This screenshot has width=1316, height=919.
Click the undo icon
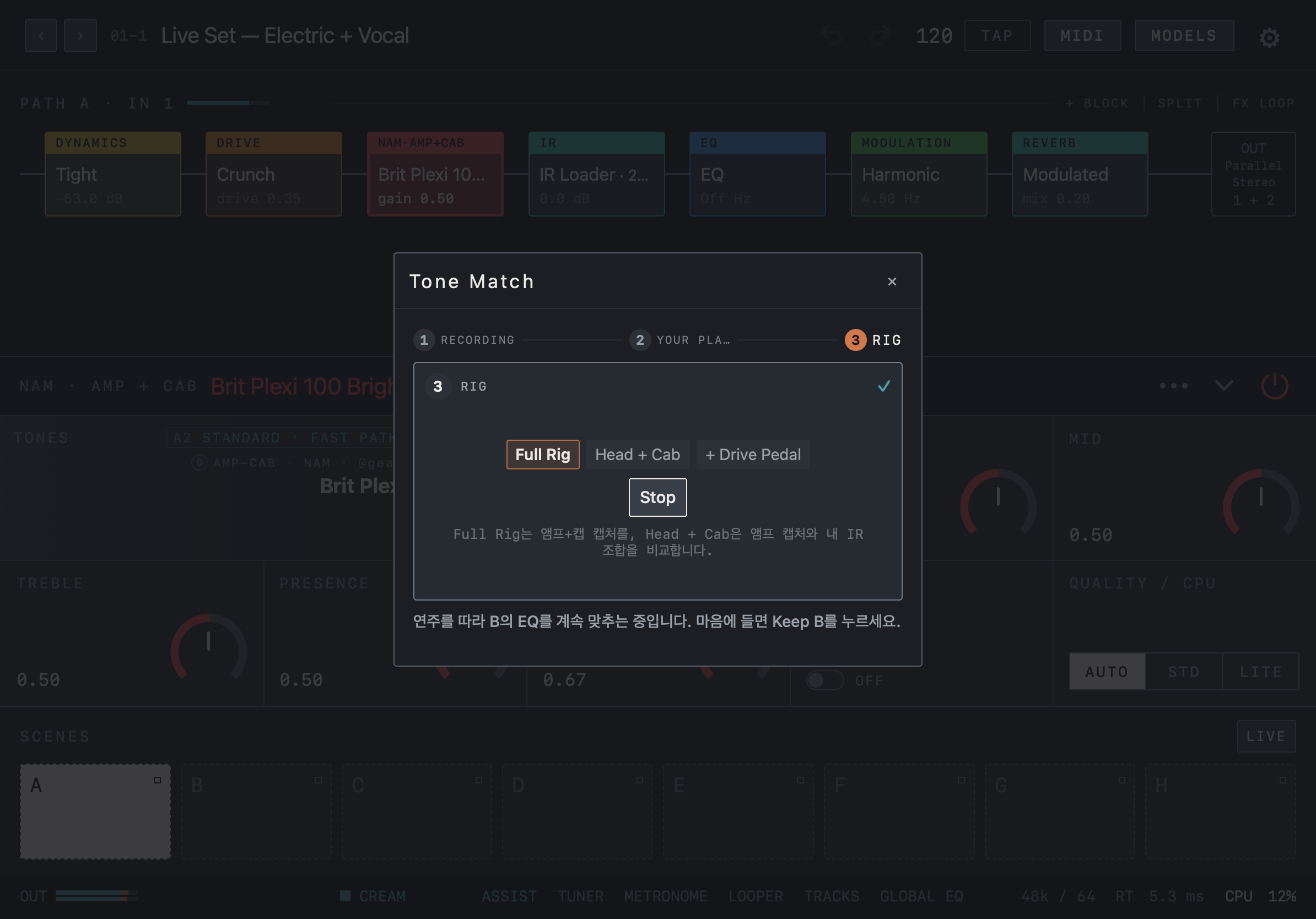[832, 35]
